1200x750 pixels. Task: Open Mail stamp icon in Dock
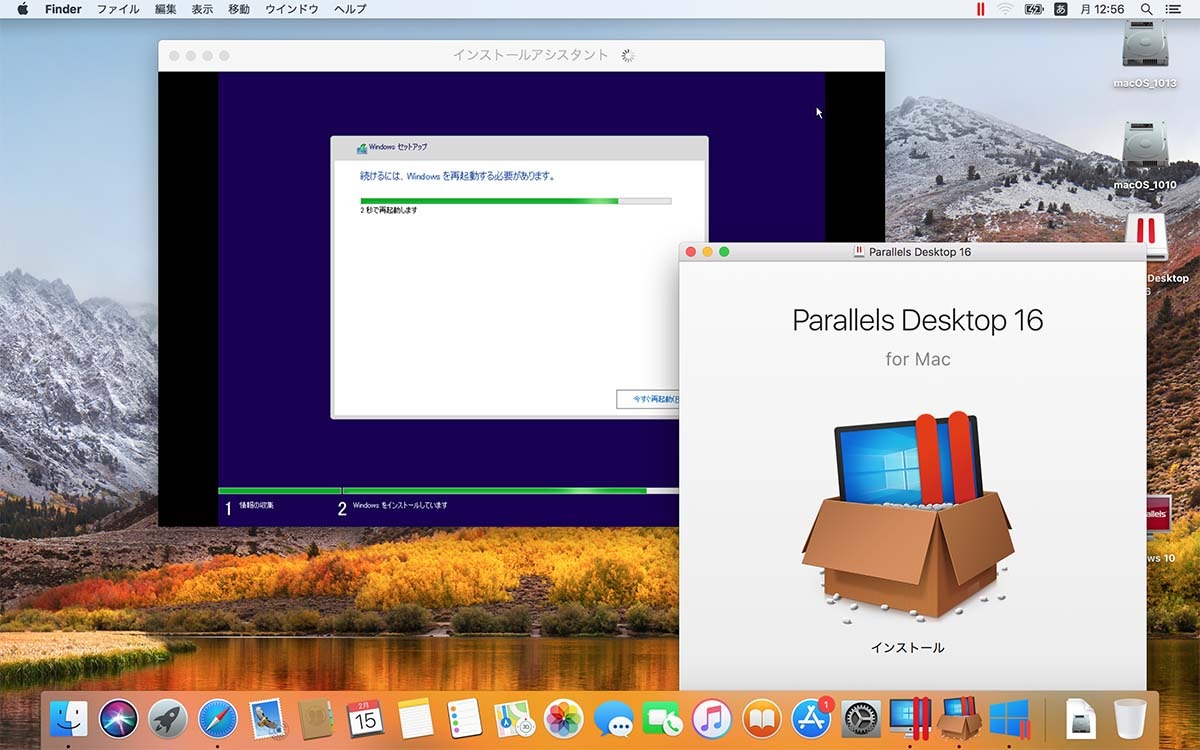point(267,719)
